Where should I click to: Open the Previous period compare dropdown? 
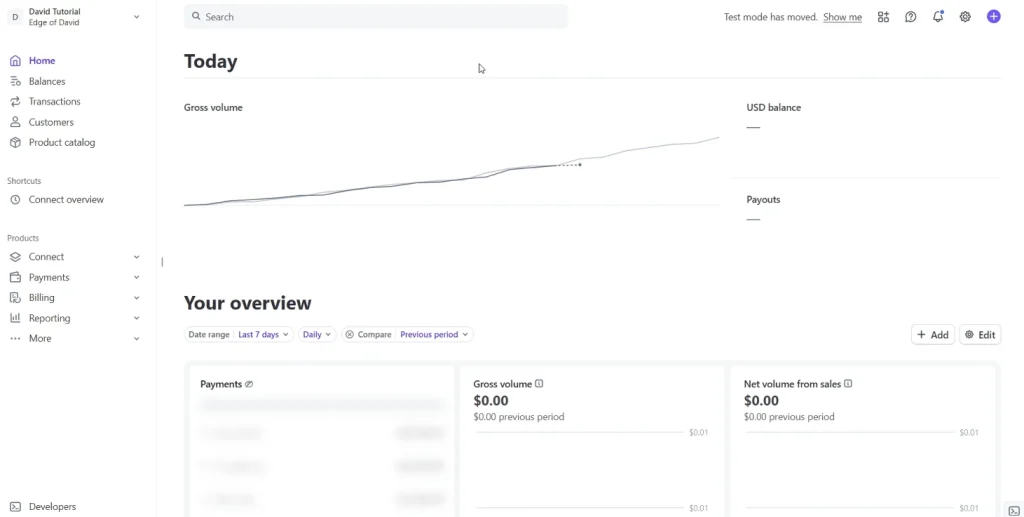pos(434,335)
